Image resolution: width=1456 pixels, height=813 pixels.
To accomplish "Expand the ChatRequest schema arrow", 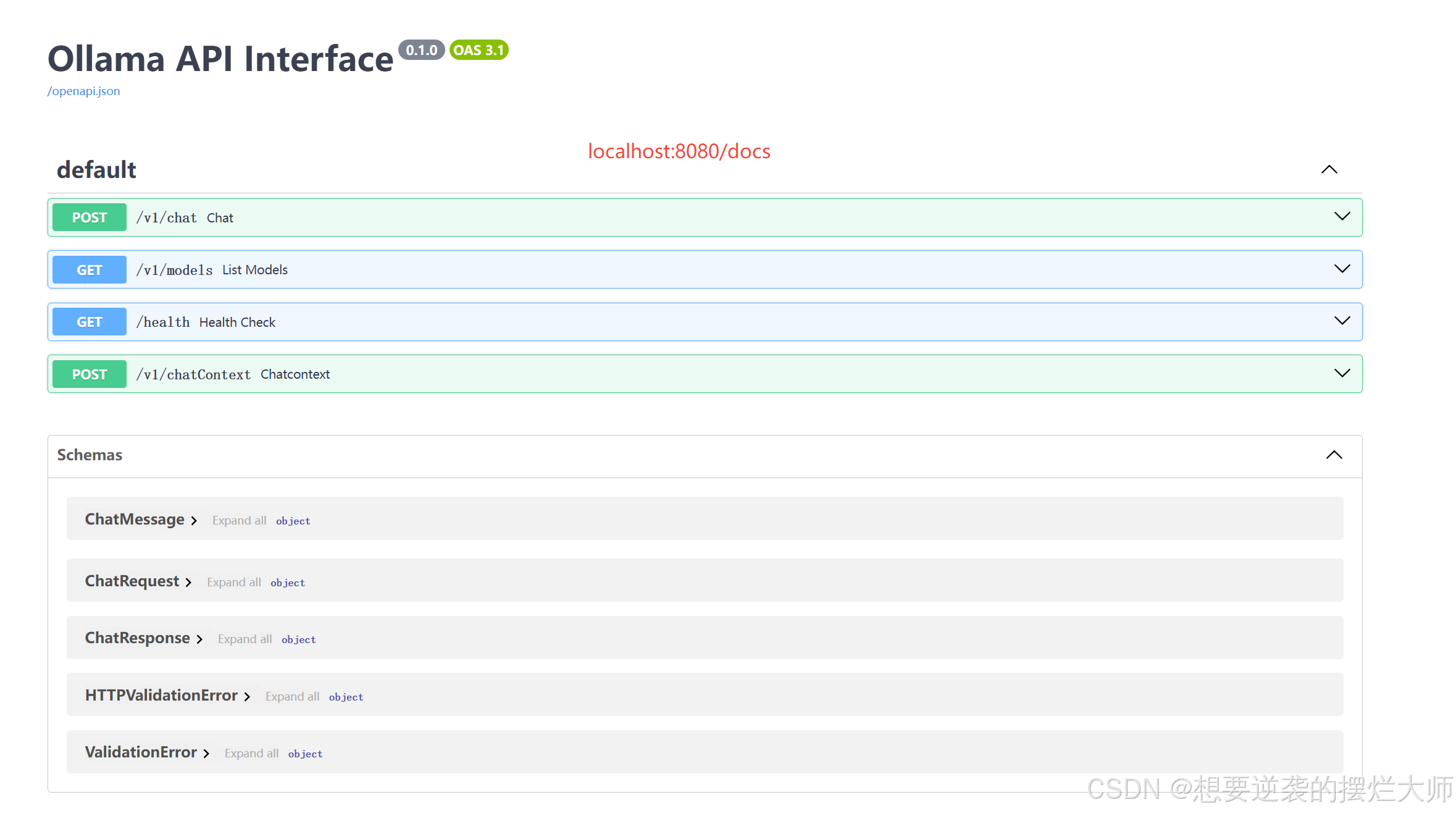I will [x=188, y=583].
